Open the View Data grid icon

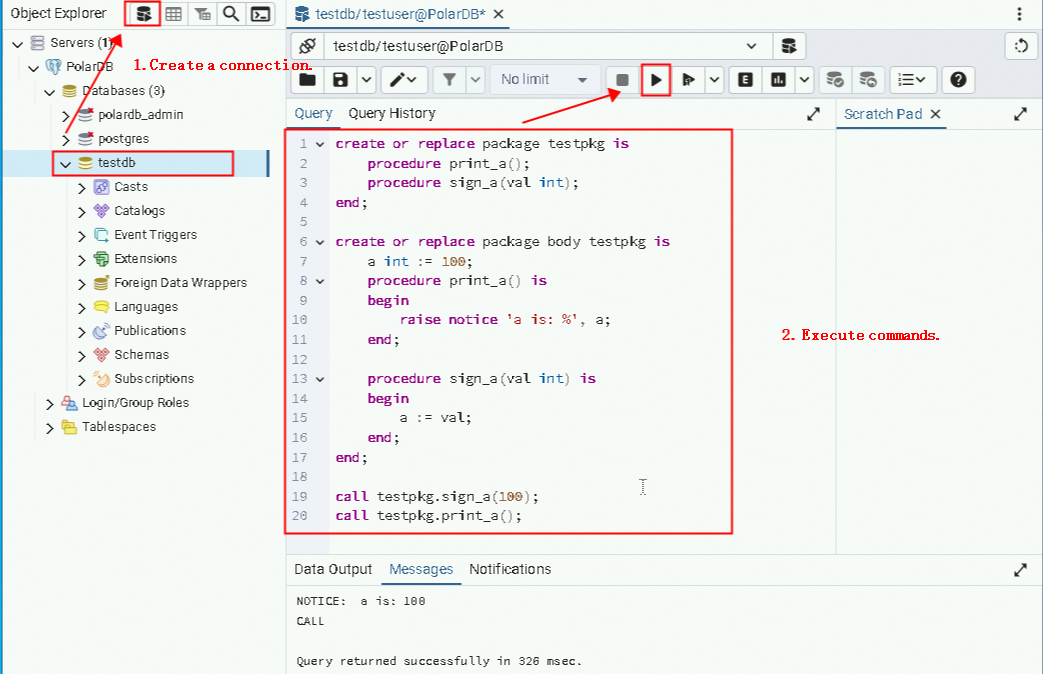(x=173, y=13)
